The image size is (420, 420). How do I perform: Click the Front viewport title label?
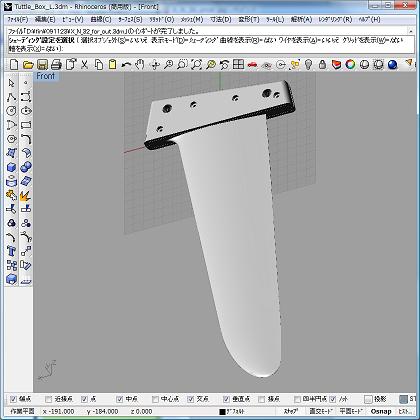tap(46, 76)
